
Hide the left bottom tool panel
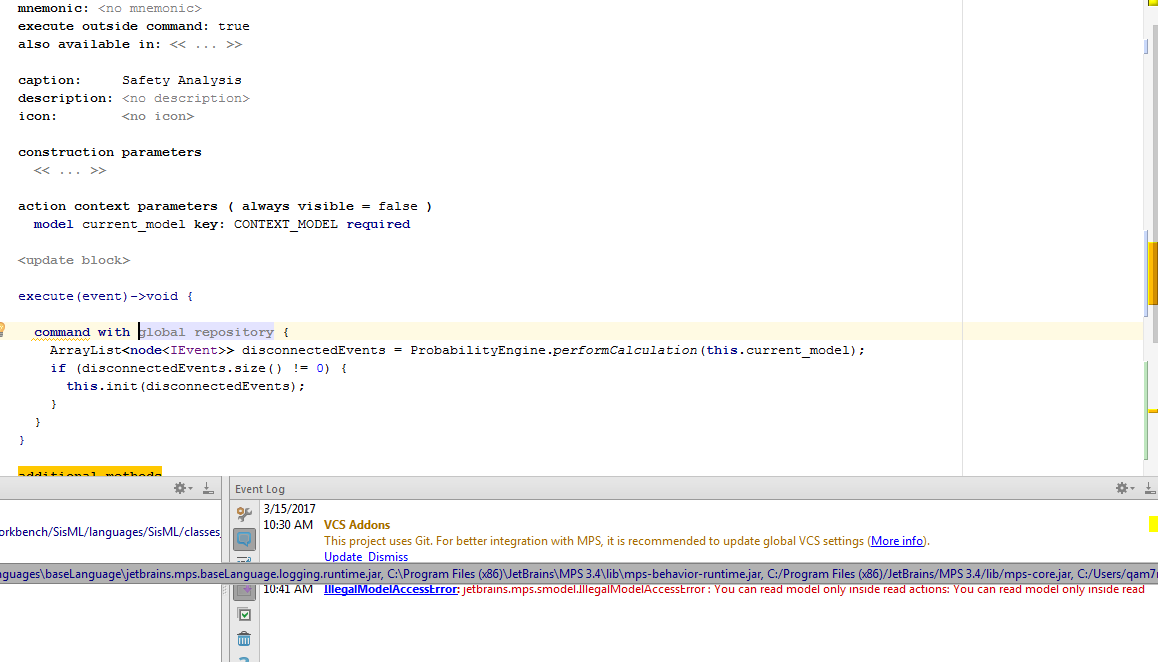click(x=207, y=488)
